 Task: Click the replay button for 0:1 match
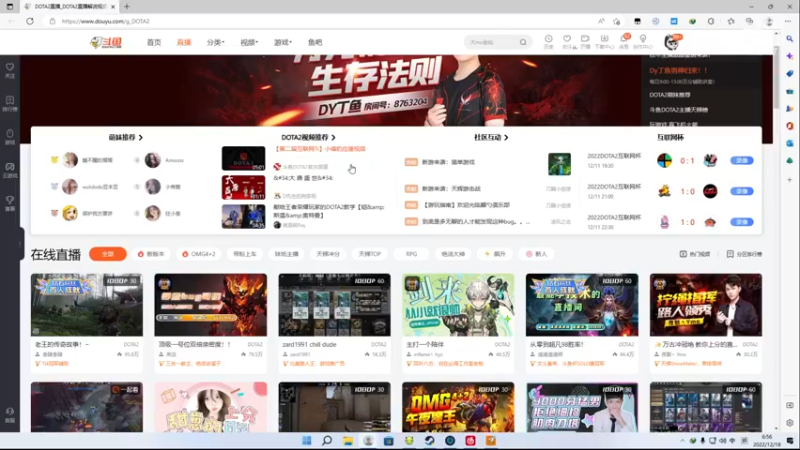click(741, 160)
